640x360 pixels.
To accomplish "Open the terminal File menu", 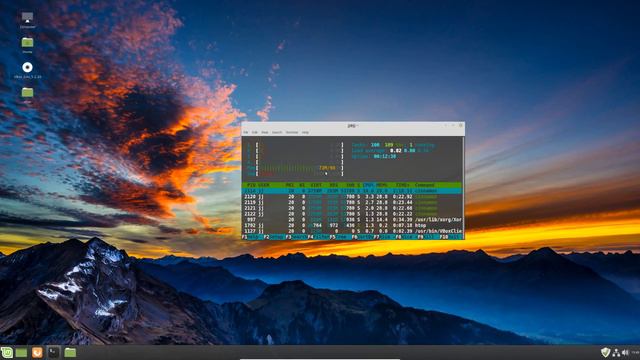I will click(245, 133).
